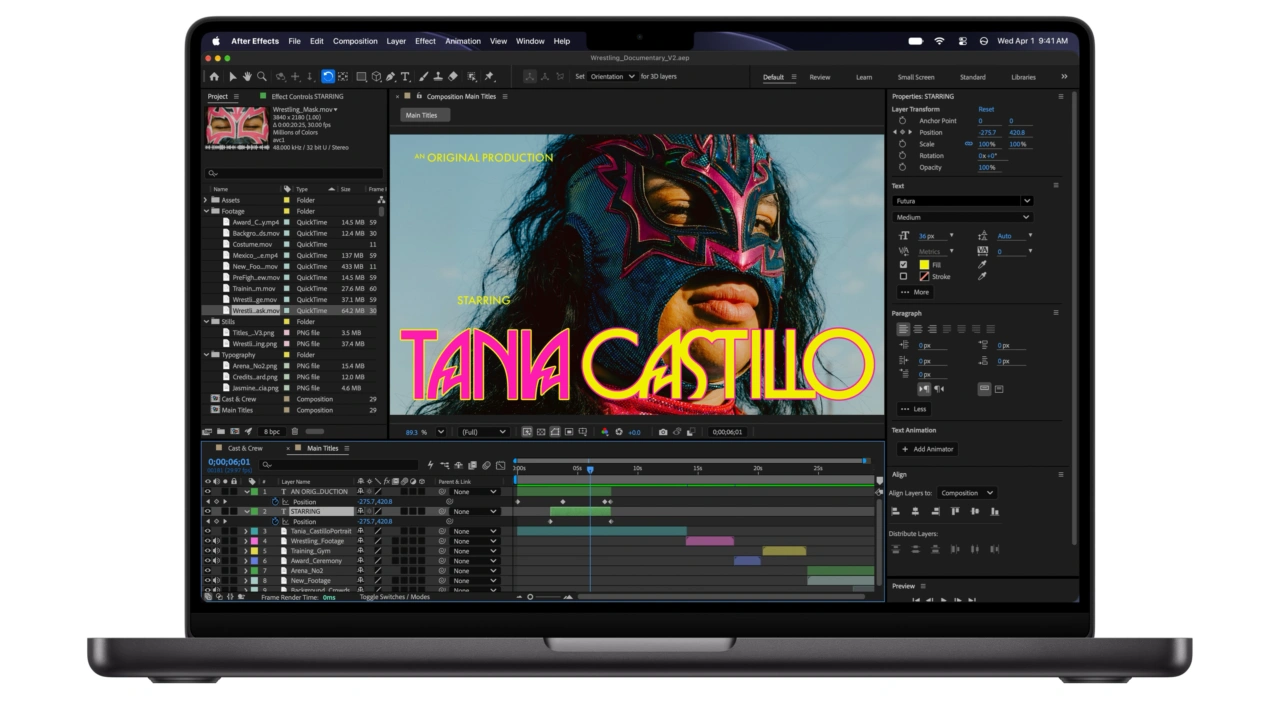Image resolution: width=1280 pixels, height=713 pixels.
Task: Select the Puppet Pin tool
Action: point(489,77)
